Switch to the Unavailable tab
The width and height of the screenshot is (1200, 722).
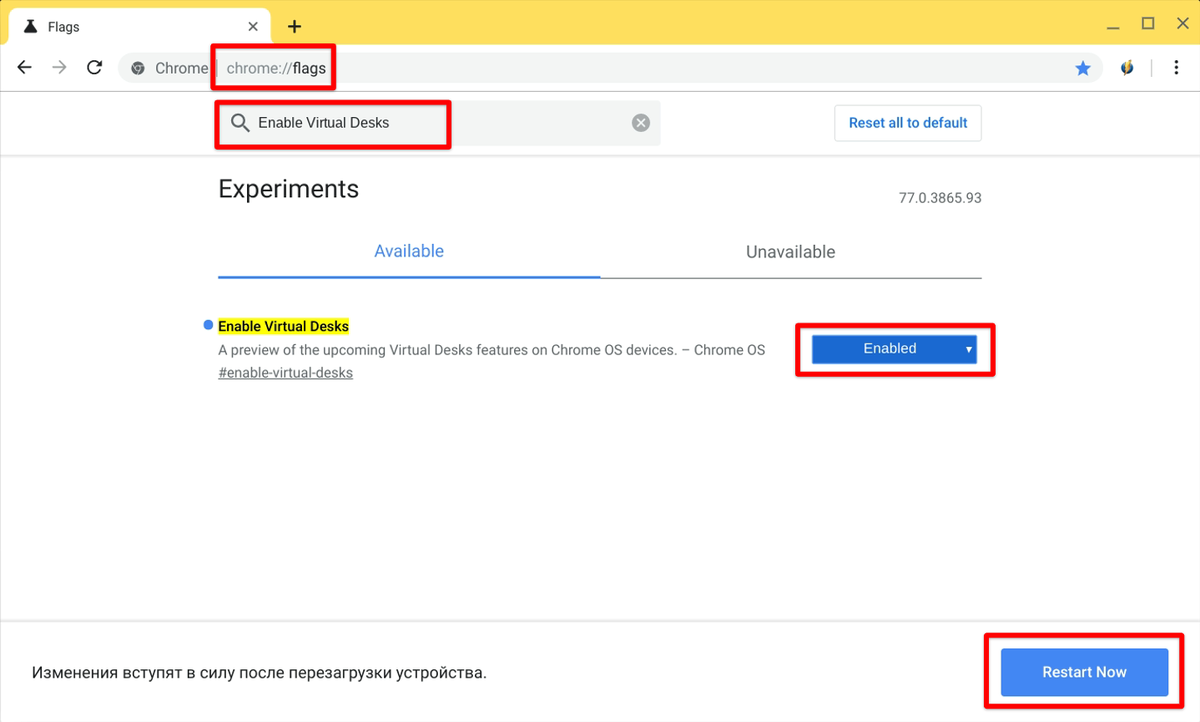(x=791, y=252)
